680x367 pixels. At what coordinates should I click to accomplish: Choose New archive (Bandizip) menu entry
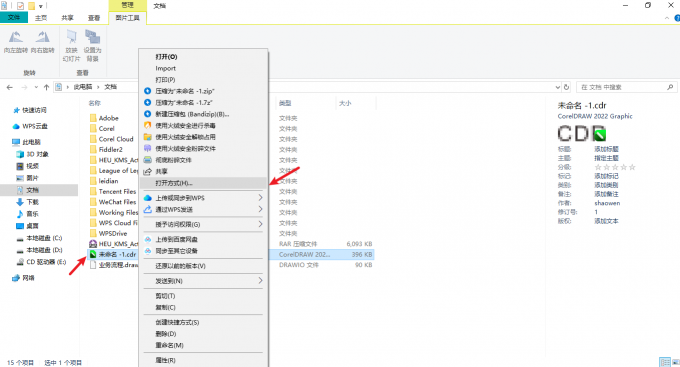203,114
